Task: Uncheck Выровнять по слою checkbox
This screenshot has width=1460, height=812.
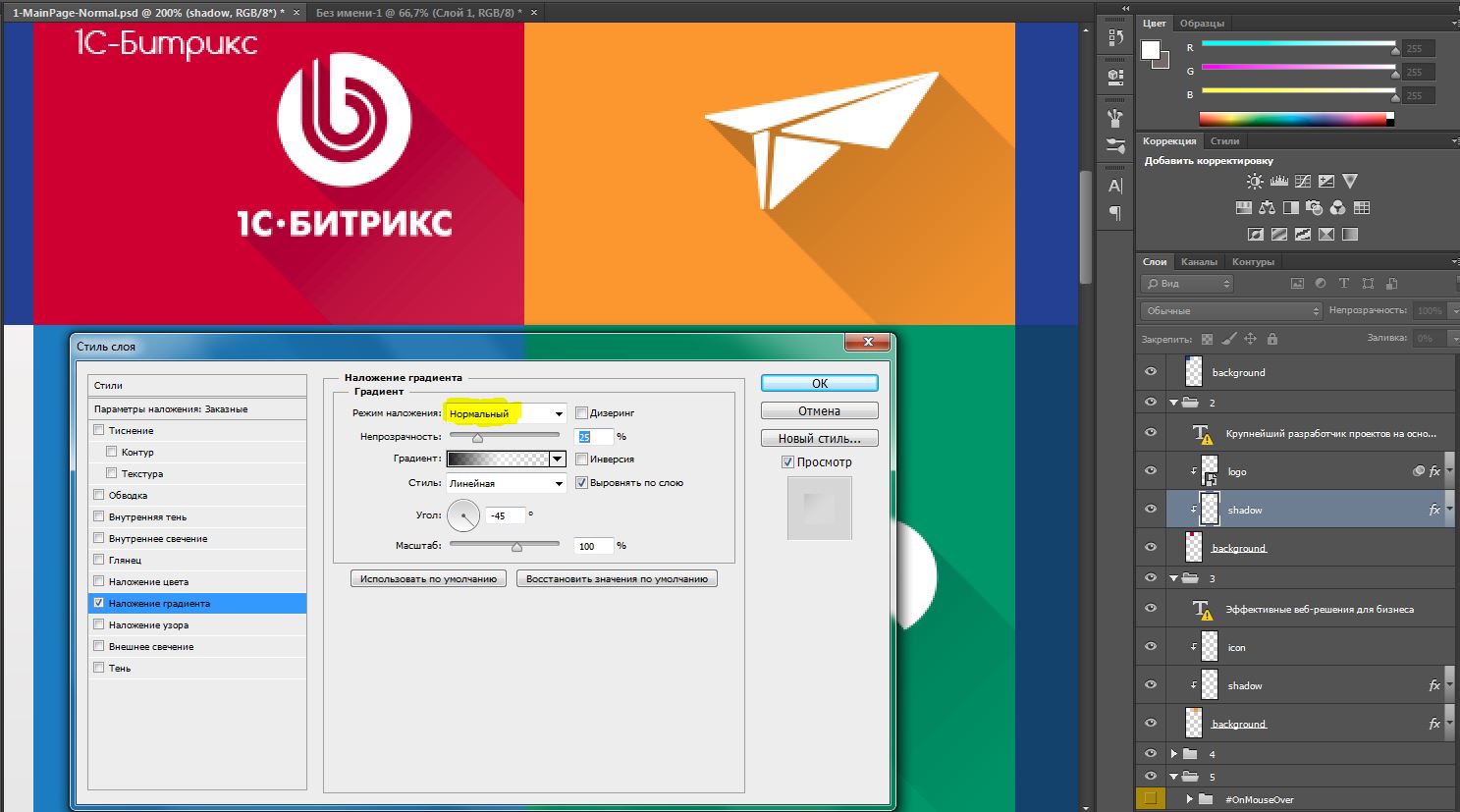Action: (581, 483)
